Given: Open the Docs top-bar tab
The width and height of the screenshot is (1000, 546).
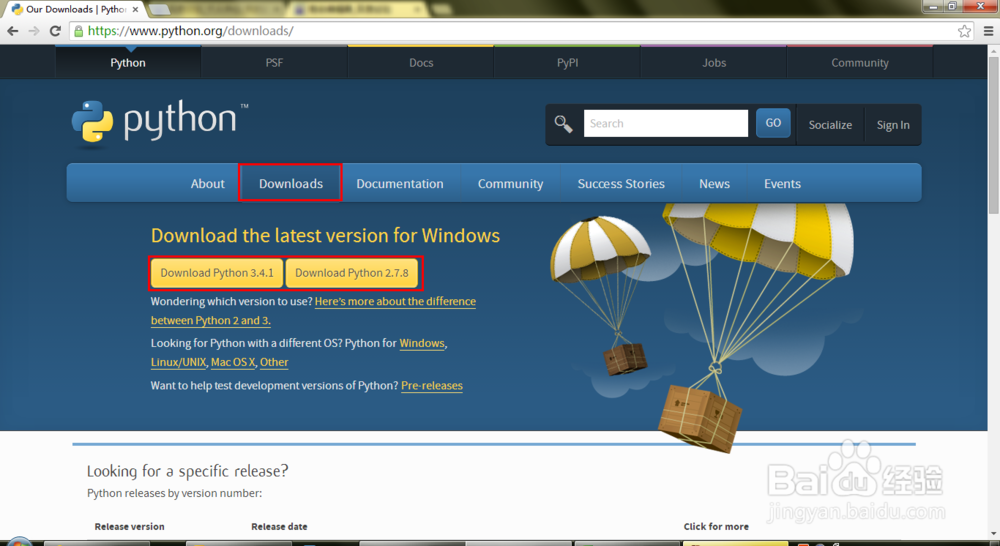Looking at the screenshot, I should (421, 63).
